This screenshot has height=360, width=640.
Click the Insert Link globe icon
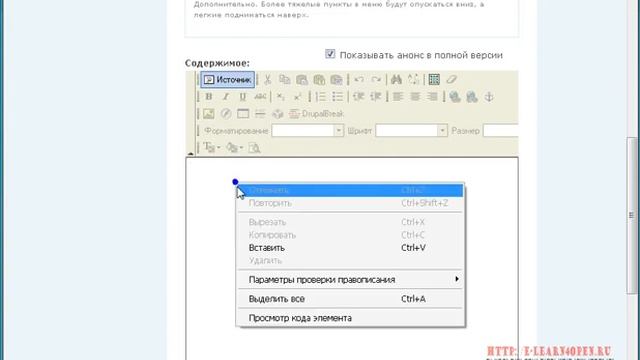455,97
